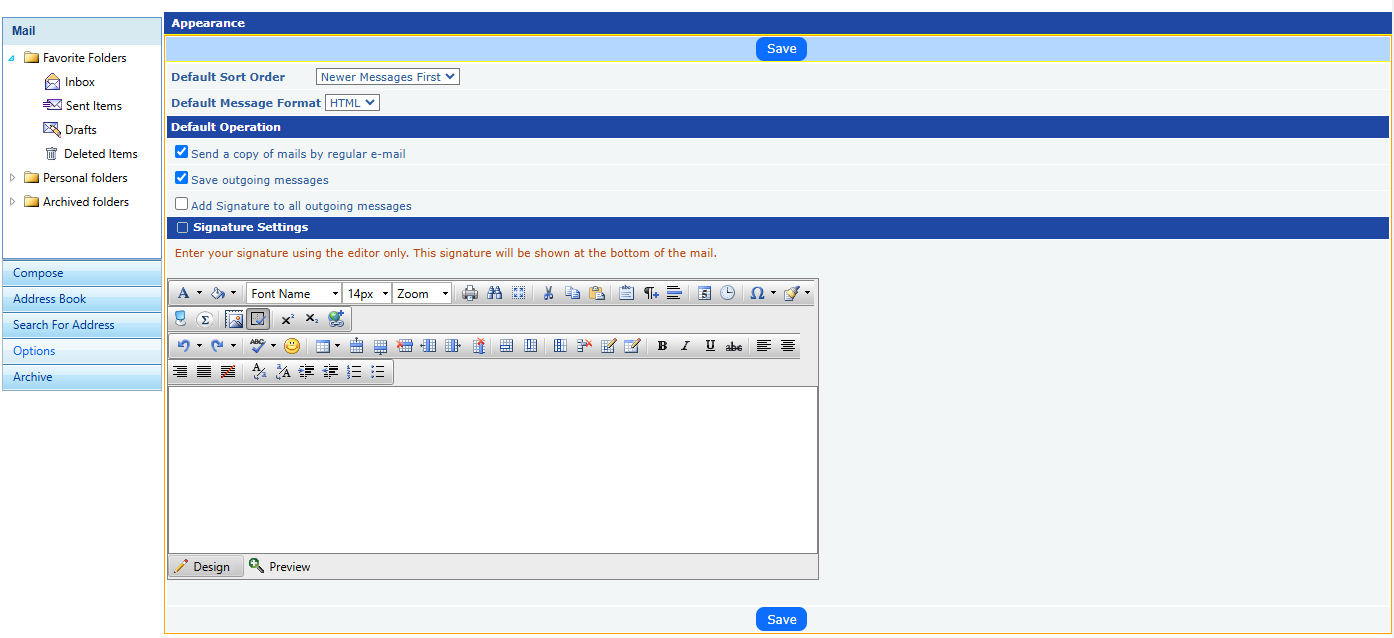Screen dimensions: 1394x638
Task: Insert current time with the clock icon
Action: (728, 294)
